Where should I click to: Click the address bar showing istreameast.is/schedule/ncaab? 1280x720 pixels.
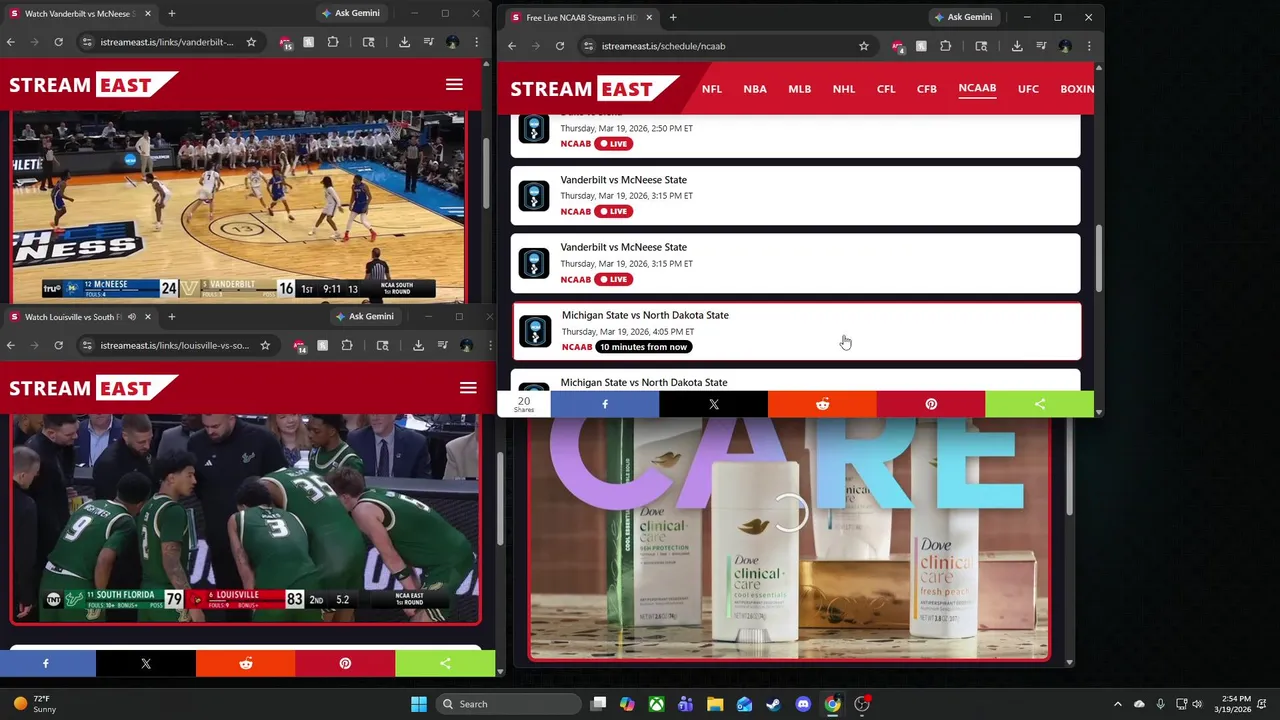coord(720,46)
